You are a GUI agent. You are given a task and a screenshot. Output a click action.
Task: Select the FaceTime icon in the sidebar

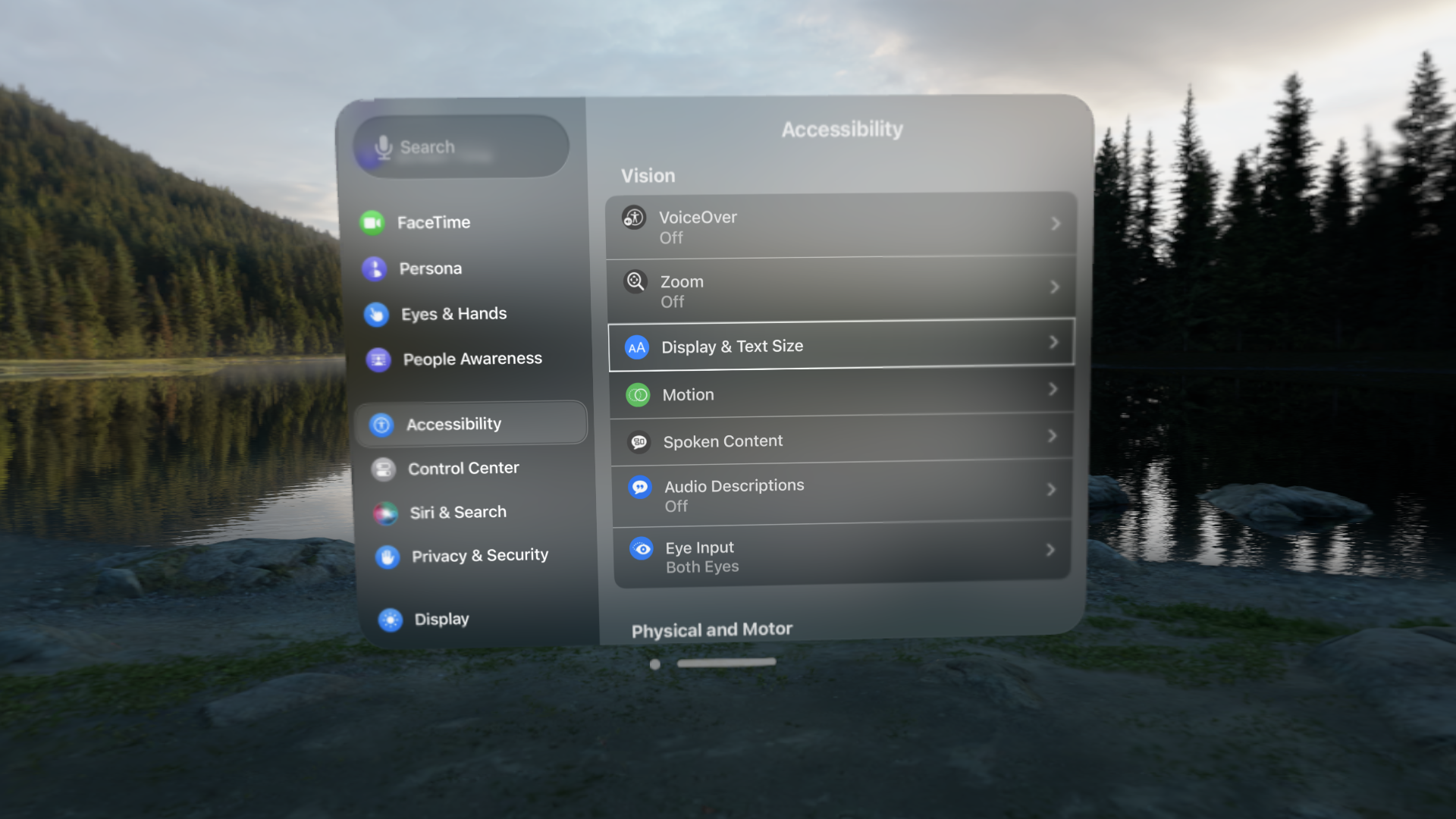tap(373, 222)
